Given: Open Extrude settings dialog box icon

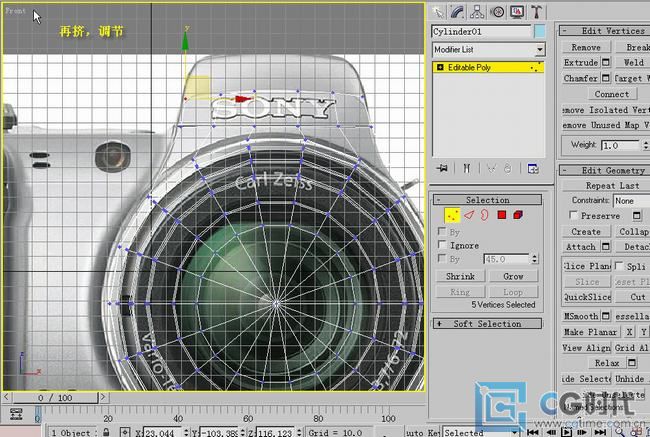Looking at the screenshot, I should 606,62.
